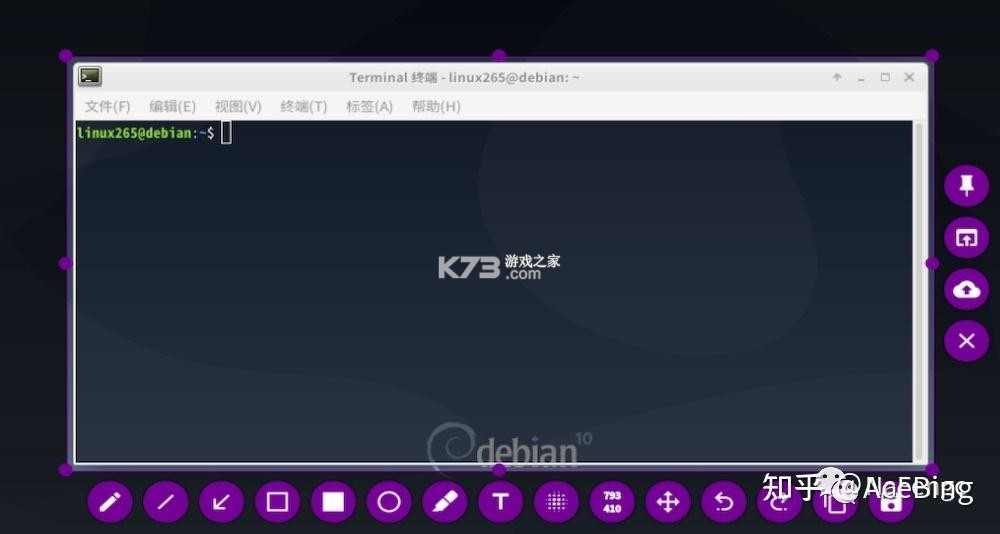Select the filled Rectangle tool
Viewport: 1000px width, 534px height.
click(x=333, y=502)
